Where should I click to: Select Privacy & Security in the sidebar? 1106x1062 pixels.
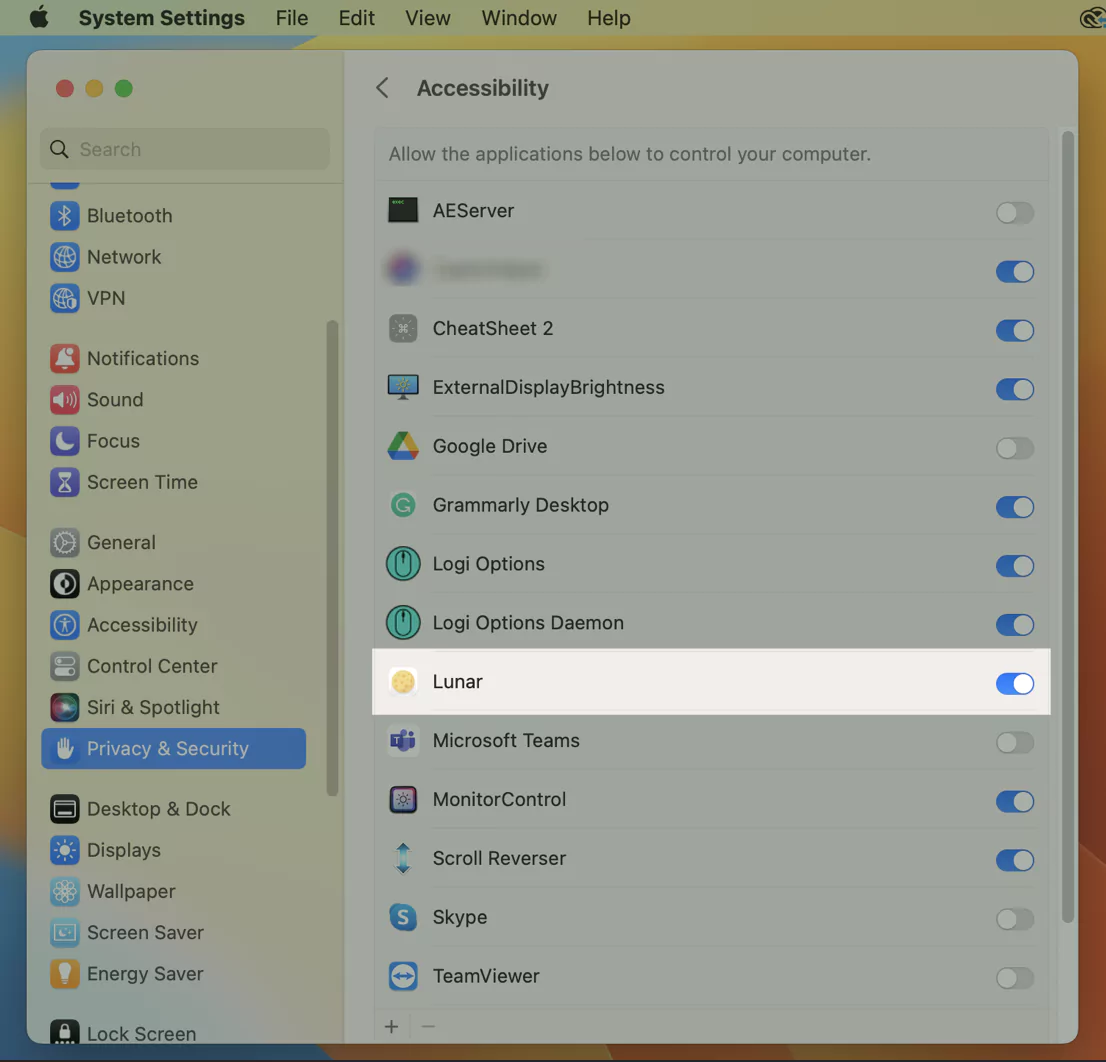pyautogui.click(x=174, y=749)
